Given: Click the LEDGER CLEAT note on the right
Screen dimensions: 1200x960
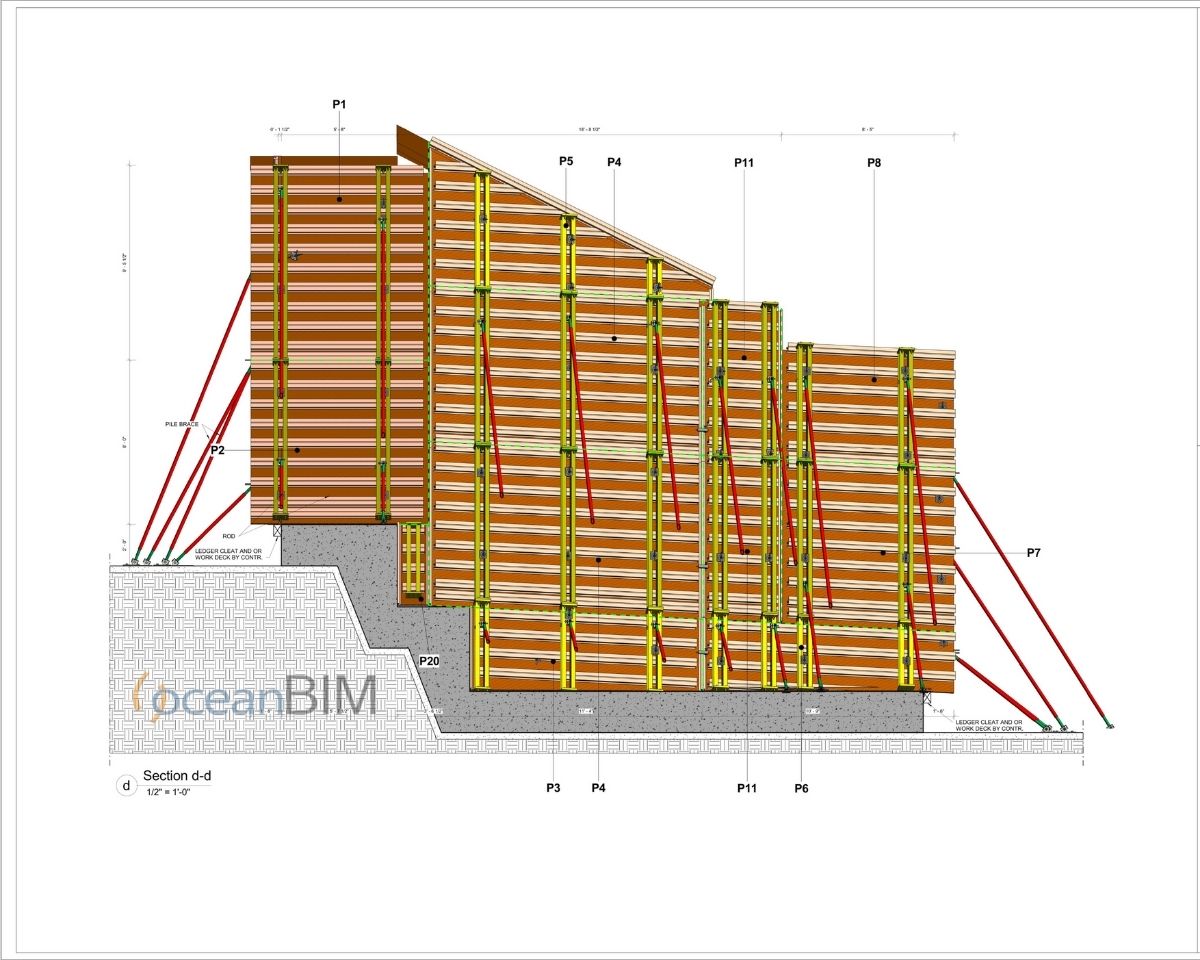Looking at the screenshot, I should [x=988, y=723].
